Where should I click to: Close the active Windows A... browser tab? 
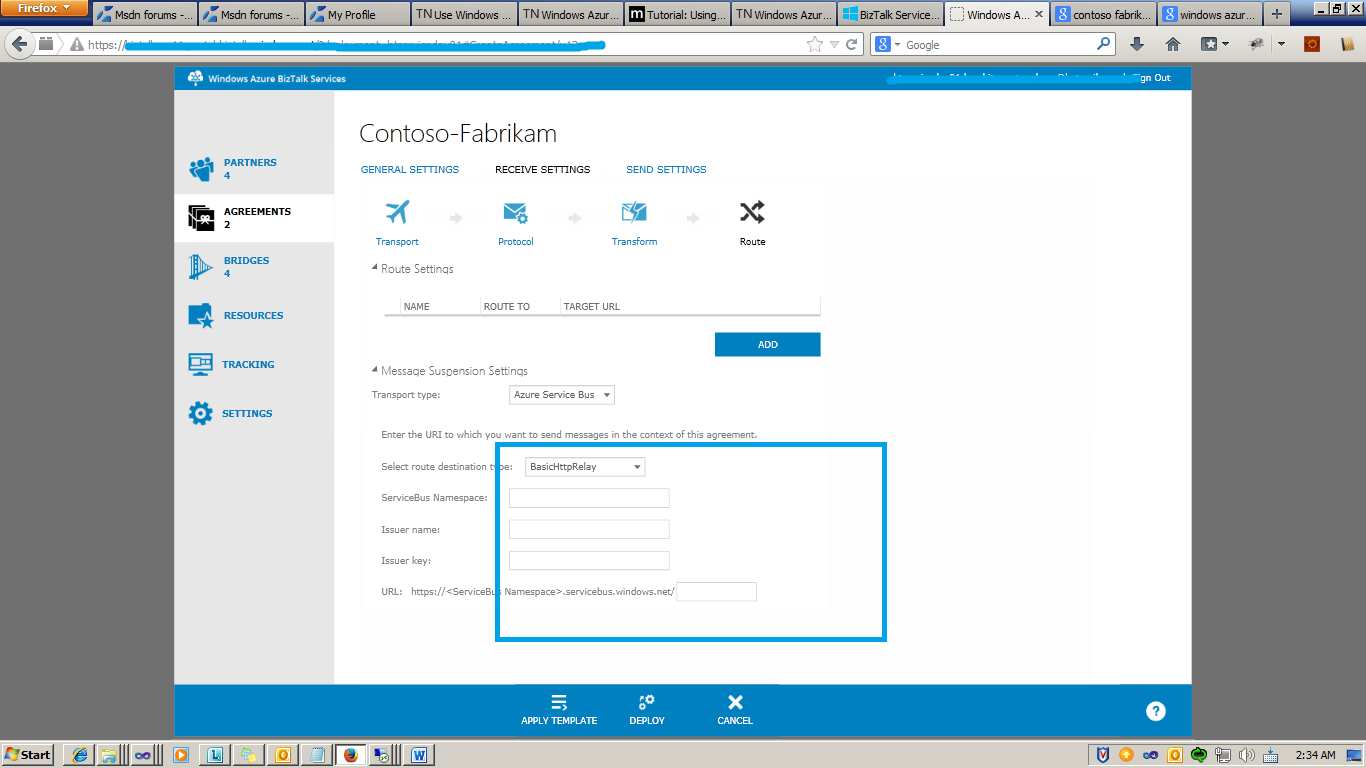coord(1038,15)
